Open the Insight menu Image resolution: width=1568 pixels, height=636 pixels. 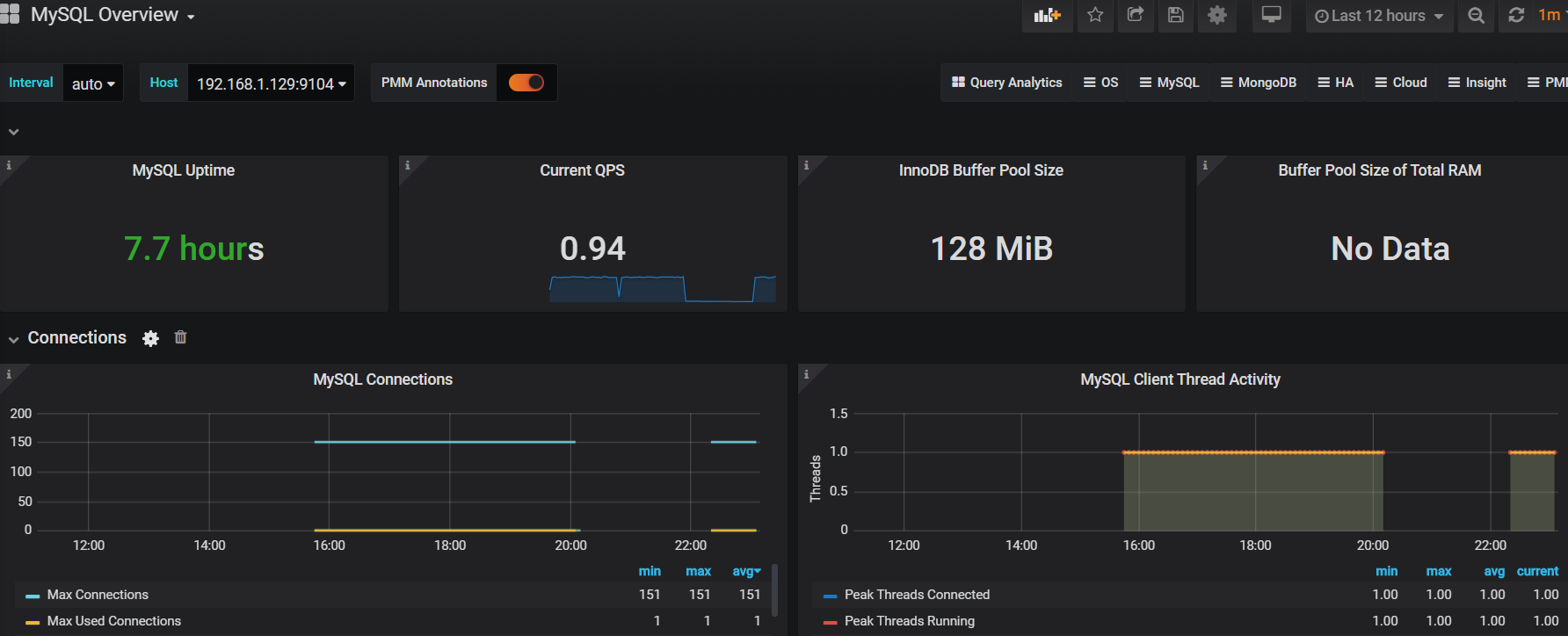tap(1477, 83)
